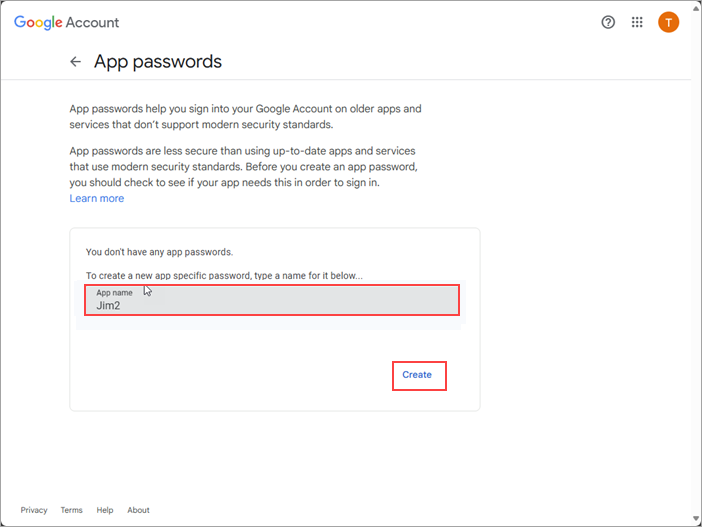The image size is (702, 527).
Task: Click the "You don't have any app passwords" text
Action: pyautogui.click(x=159, y=252)
